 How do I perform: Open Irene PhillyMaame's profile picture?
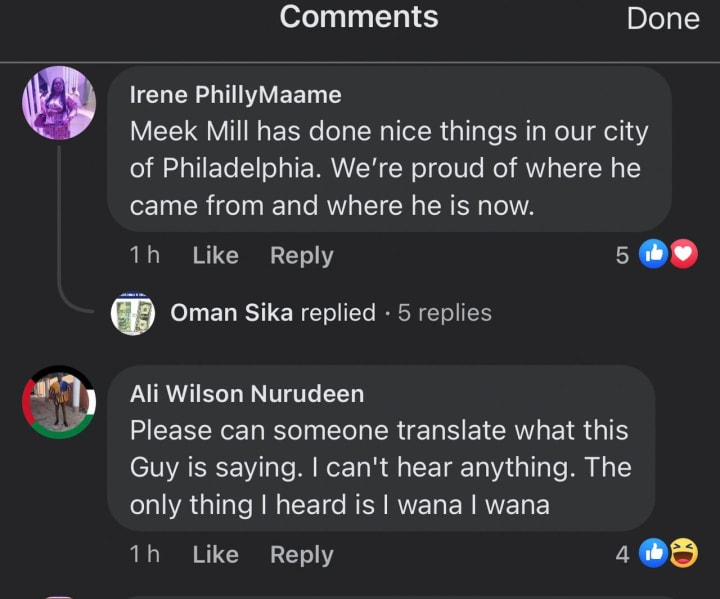tap(58, 103)
